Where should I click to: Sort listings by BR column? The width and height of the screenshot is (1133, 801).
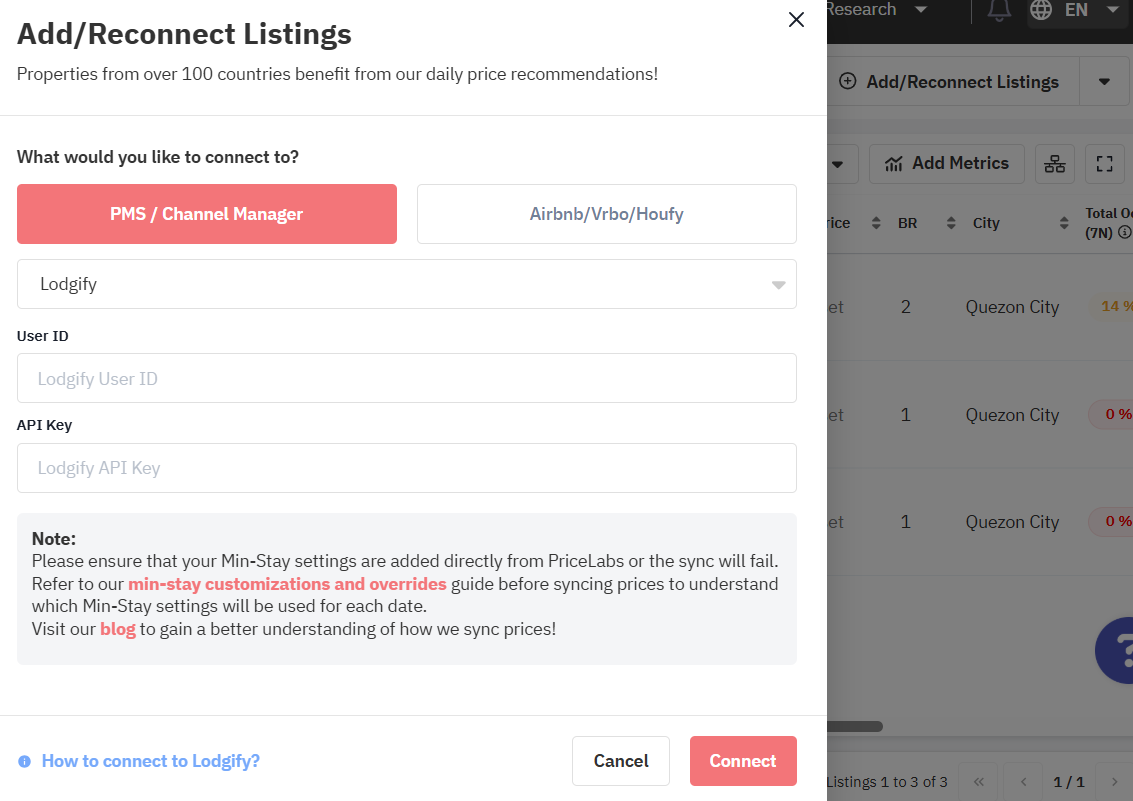tap(951, 223)
